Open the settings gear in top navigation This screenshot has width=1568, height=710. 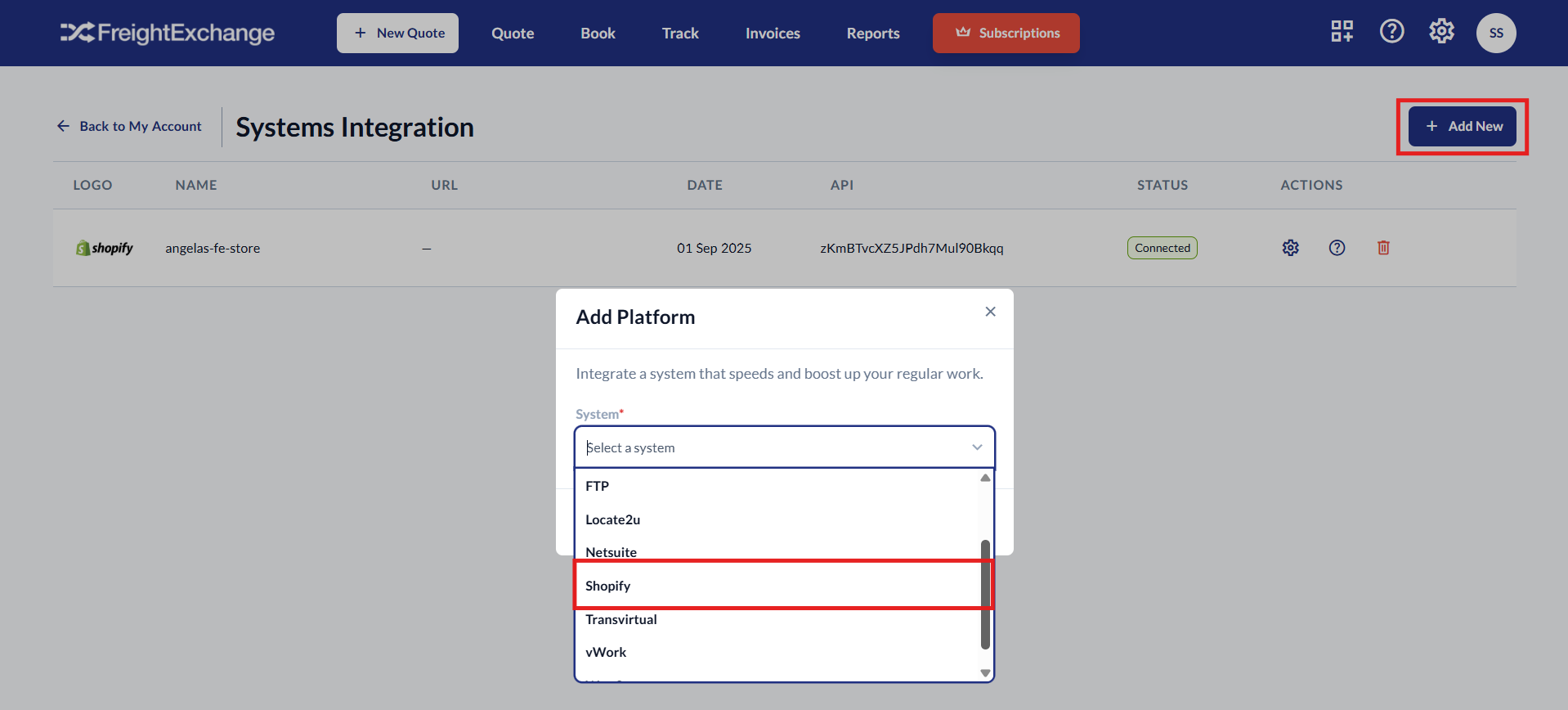click(x=1441, y=32)
